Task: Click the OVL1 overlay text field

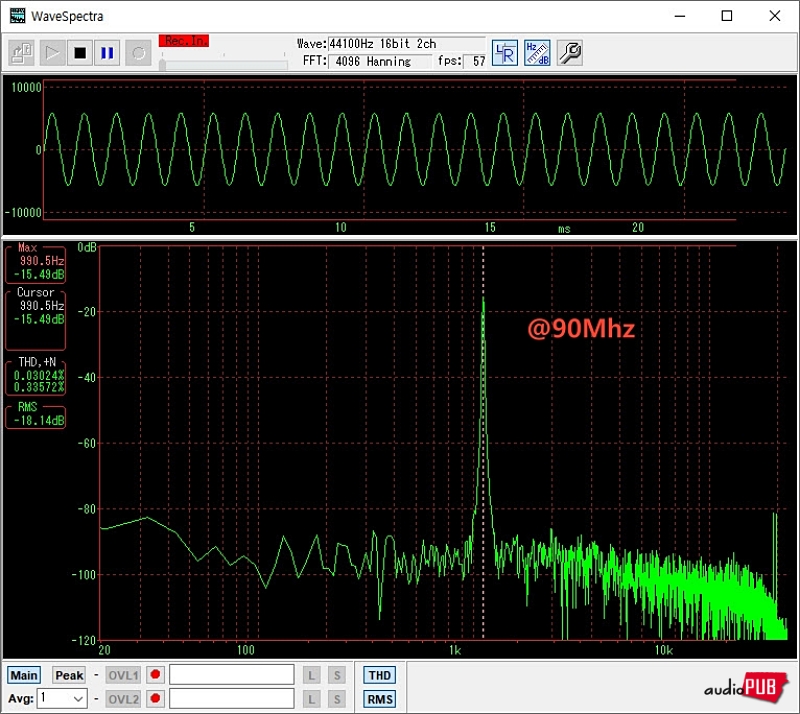Action: pos(232,675)
